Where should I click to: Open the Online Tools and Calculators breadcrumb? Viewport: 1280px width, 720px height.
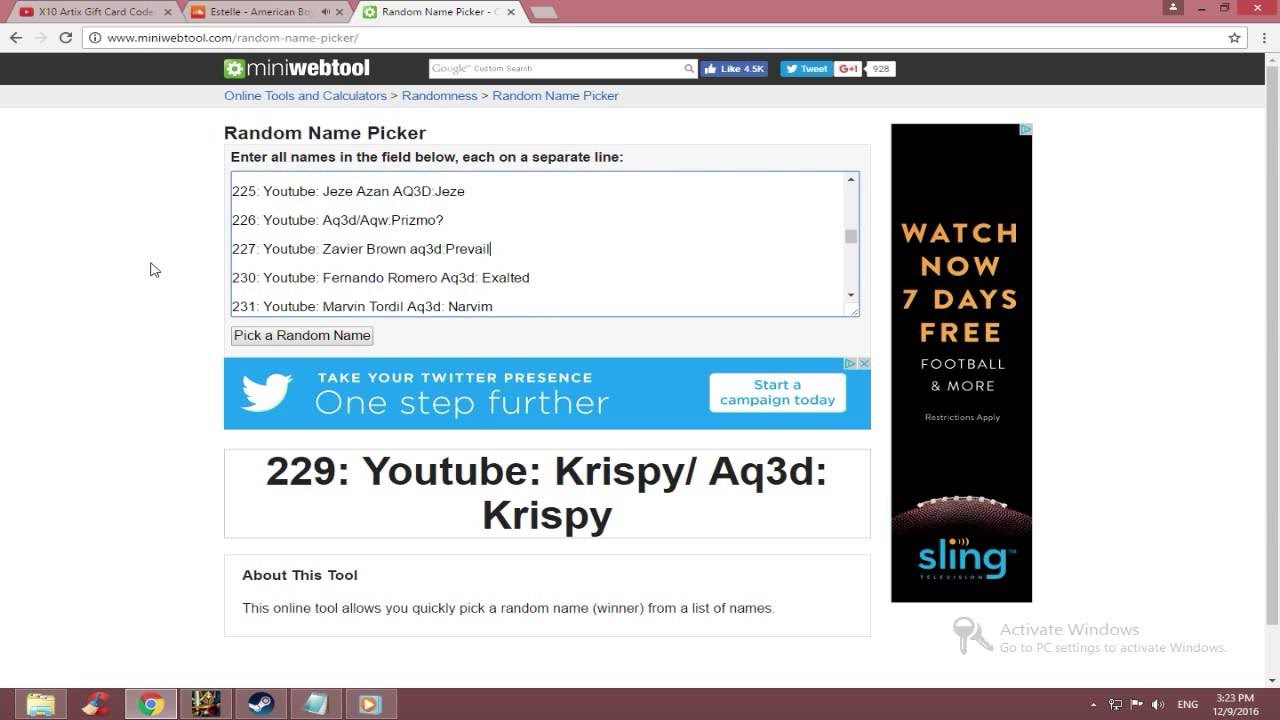(305, 96)
